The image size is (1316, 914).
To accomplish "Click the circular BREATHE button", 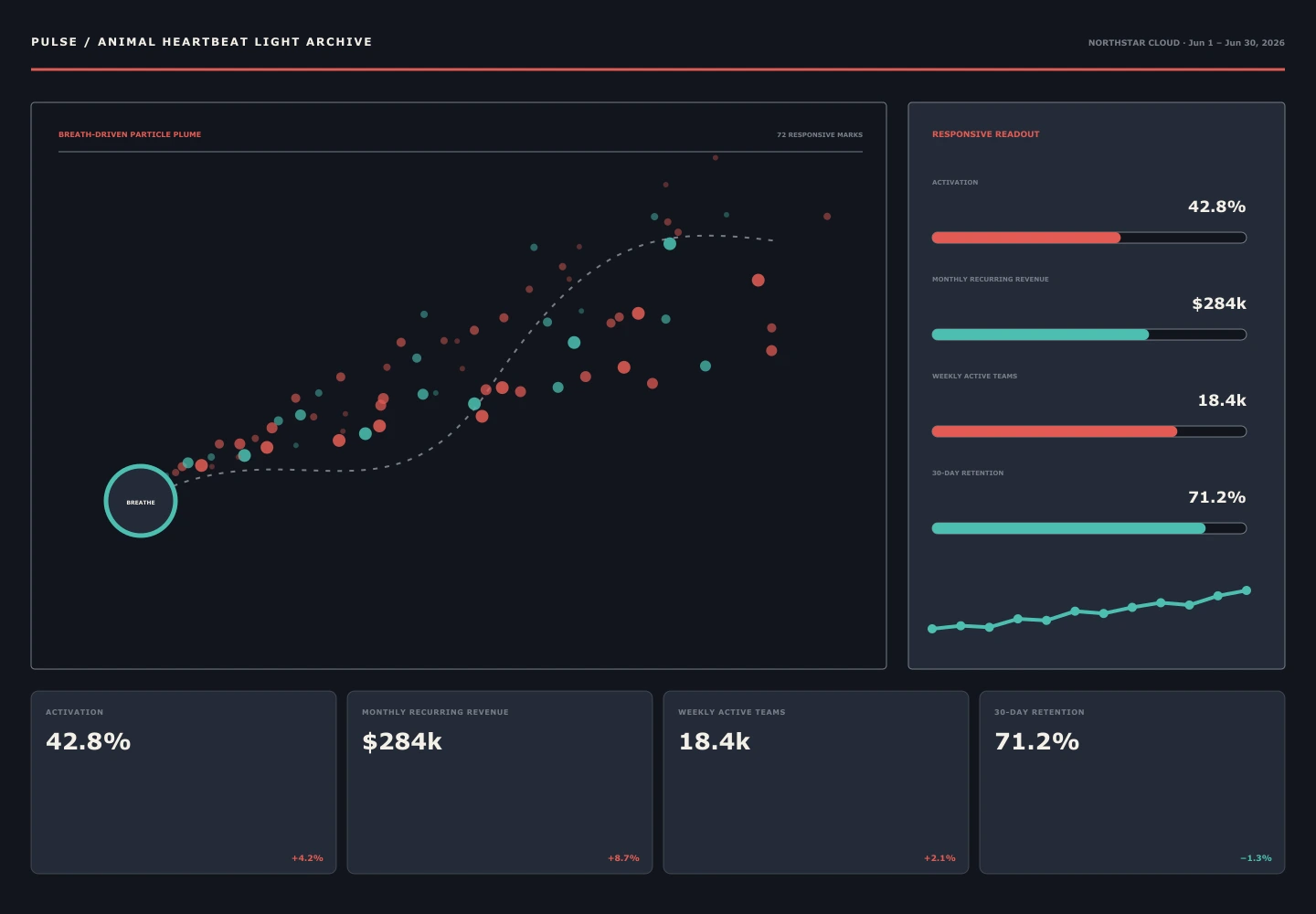I will (141, 501).
